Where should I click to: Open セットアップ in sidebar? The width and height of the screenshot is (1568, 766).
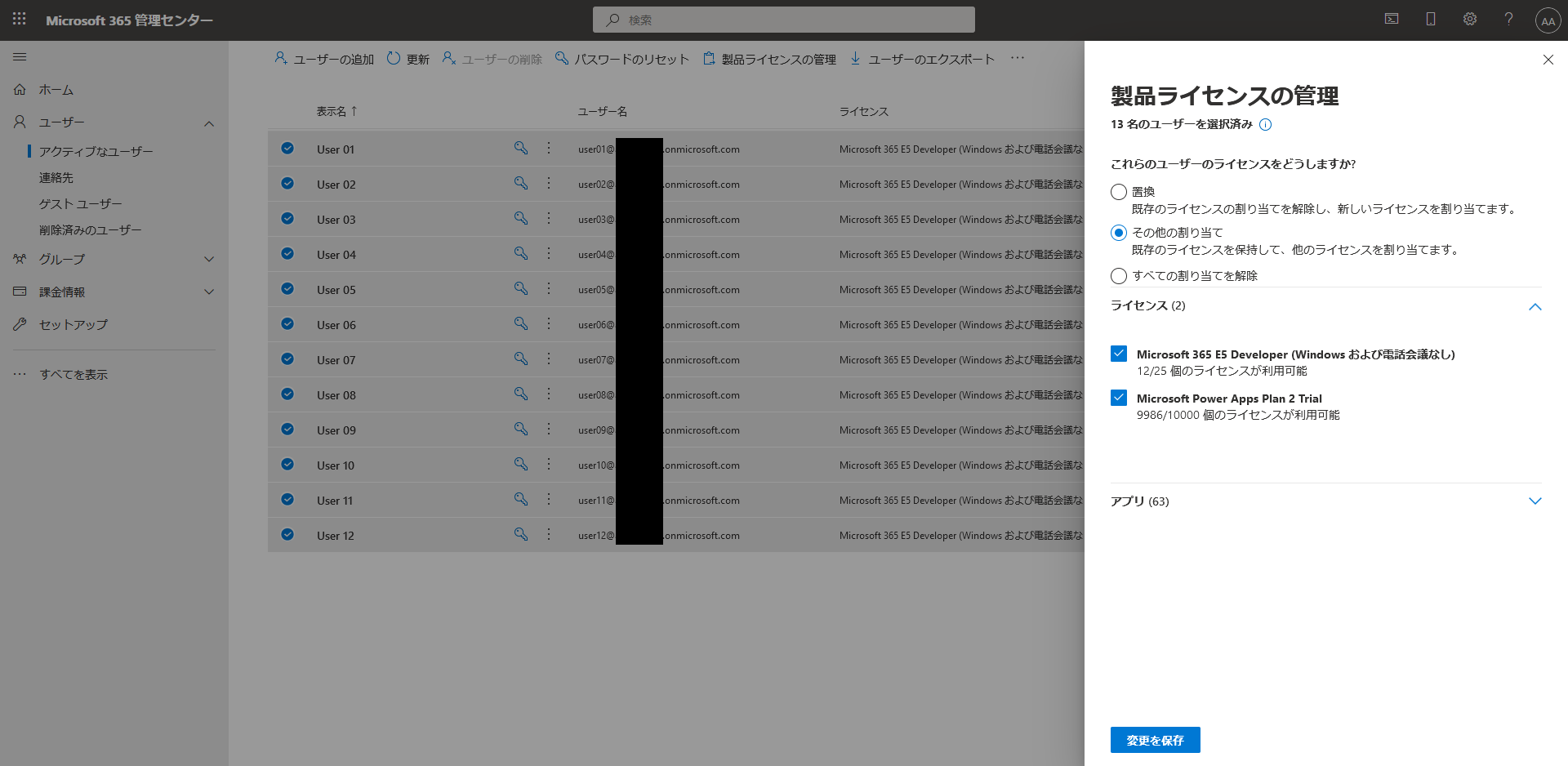[73, 324]
